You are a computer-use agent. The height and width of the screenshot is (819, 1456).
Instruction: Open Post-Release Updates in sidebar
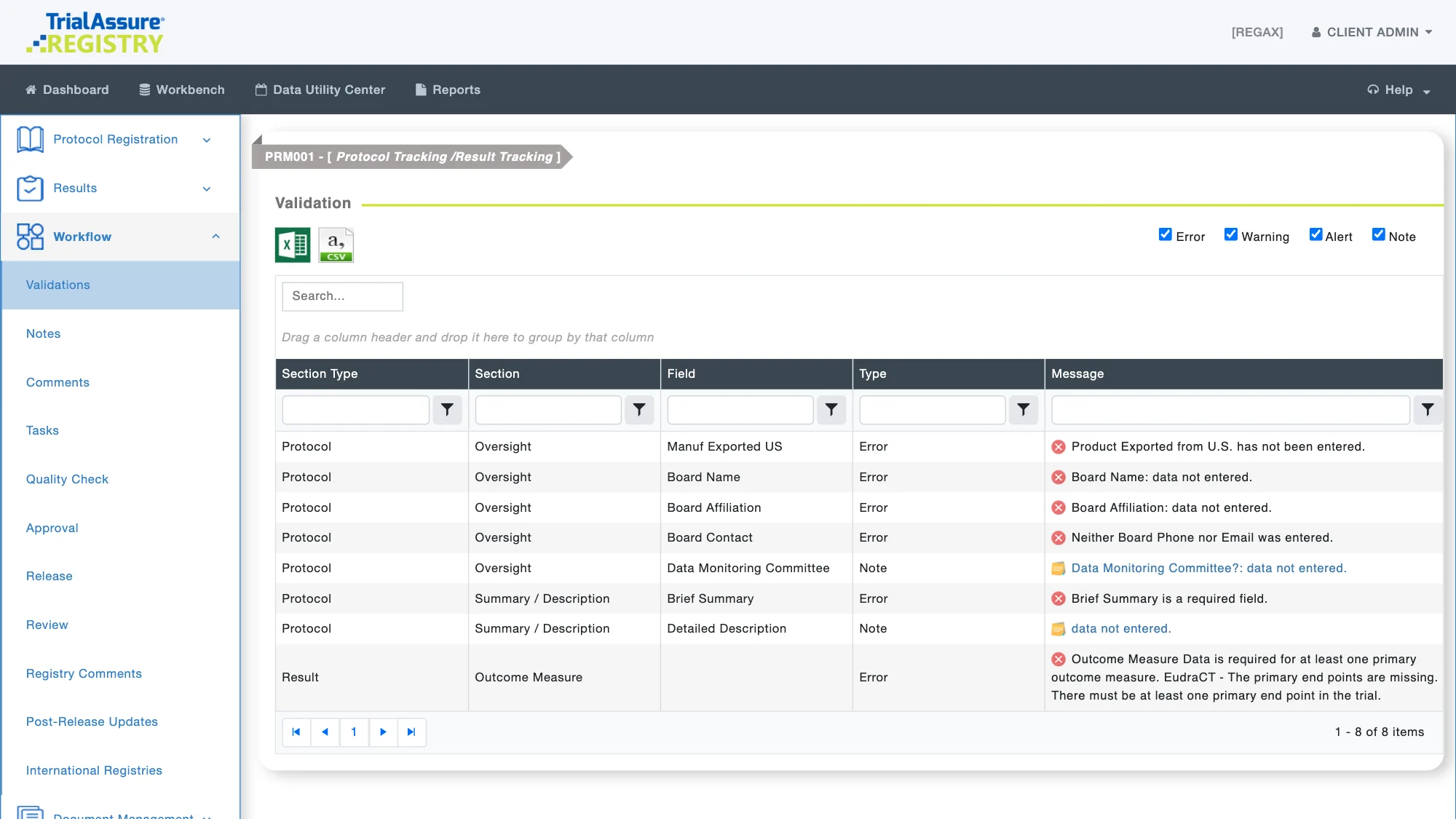click(x=92, y=721)
